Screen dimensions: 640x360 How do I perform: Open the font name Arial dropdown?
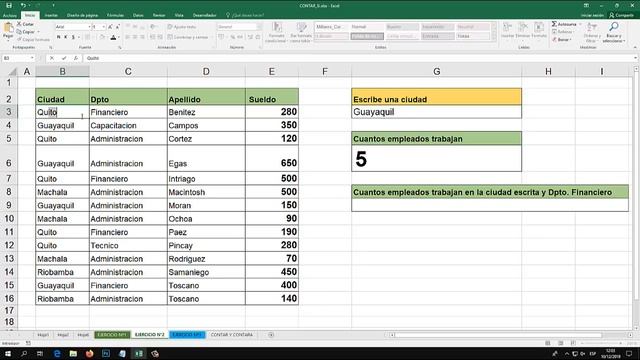[x=89, y=27]
